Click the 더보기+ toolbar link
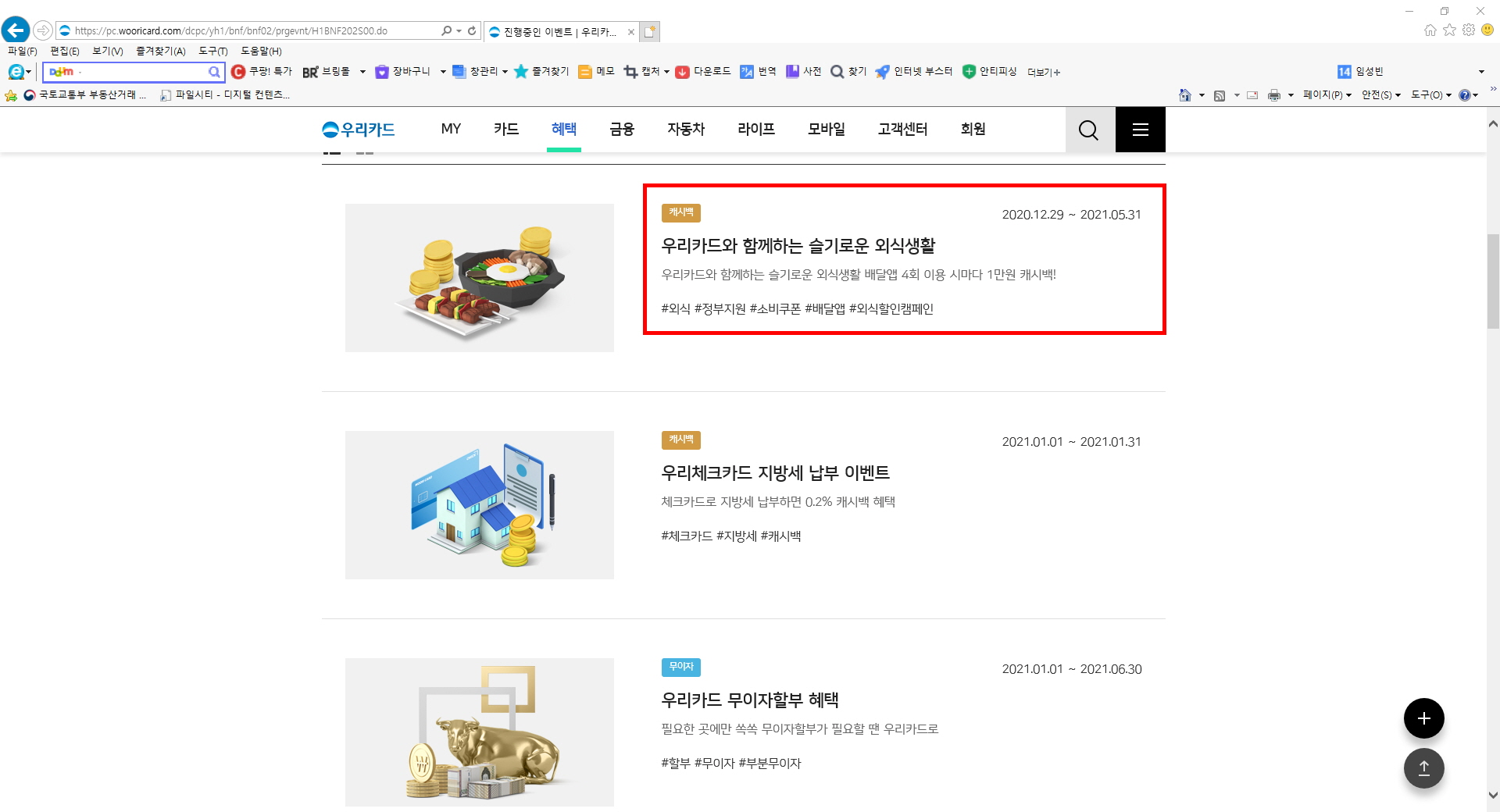The height and width of the screenshot is (812, 1500). (1044, 72)
